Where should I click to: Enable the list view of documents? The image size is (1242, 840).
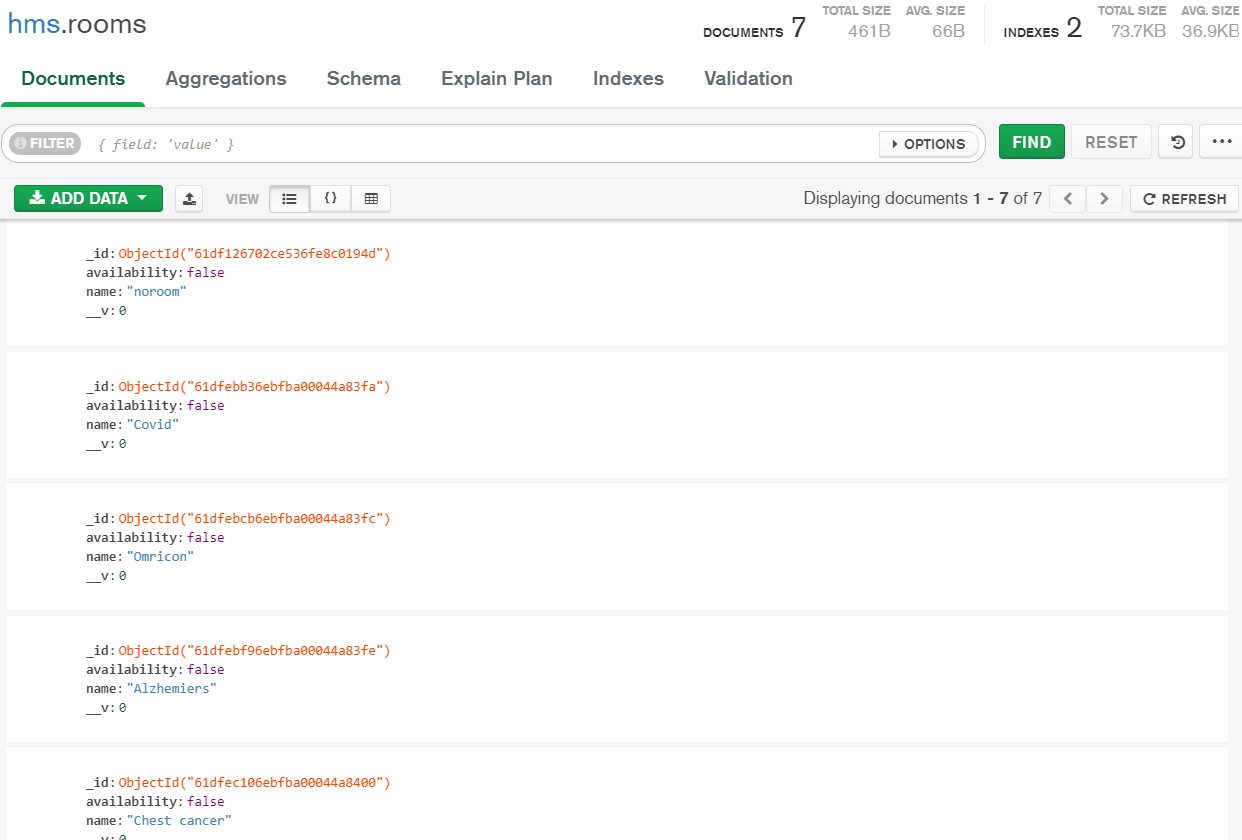289,198
